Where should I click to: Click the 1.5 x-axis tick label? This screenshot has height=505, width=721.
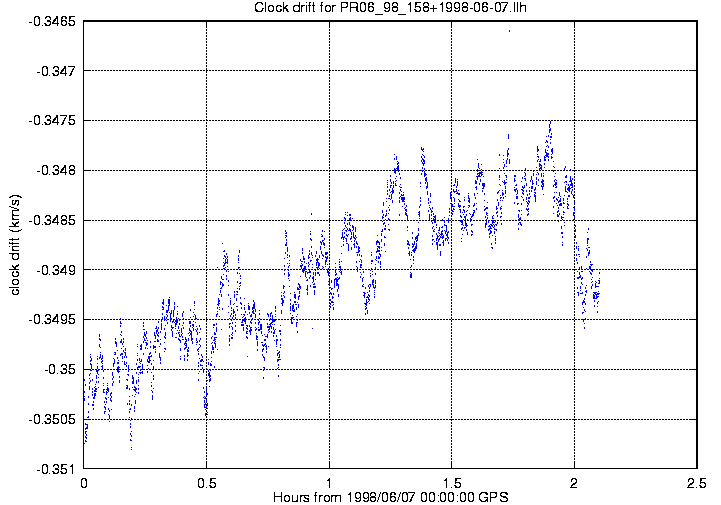point(452,483)
